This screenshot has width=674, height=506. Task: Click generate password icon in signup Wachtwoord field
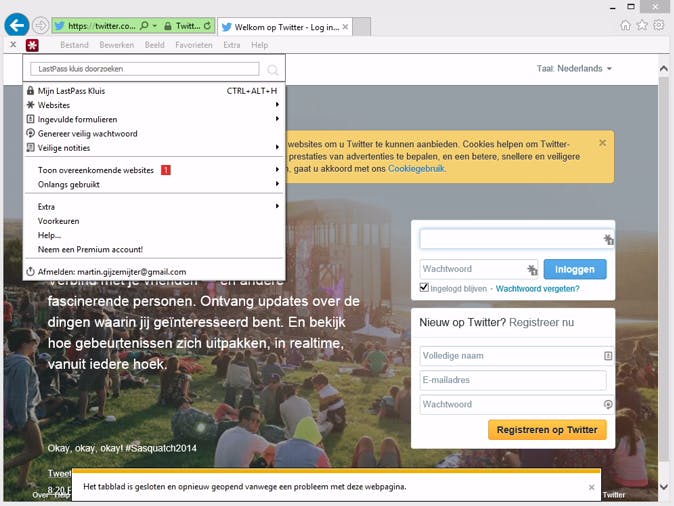[x=608, y=404]
